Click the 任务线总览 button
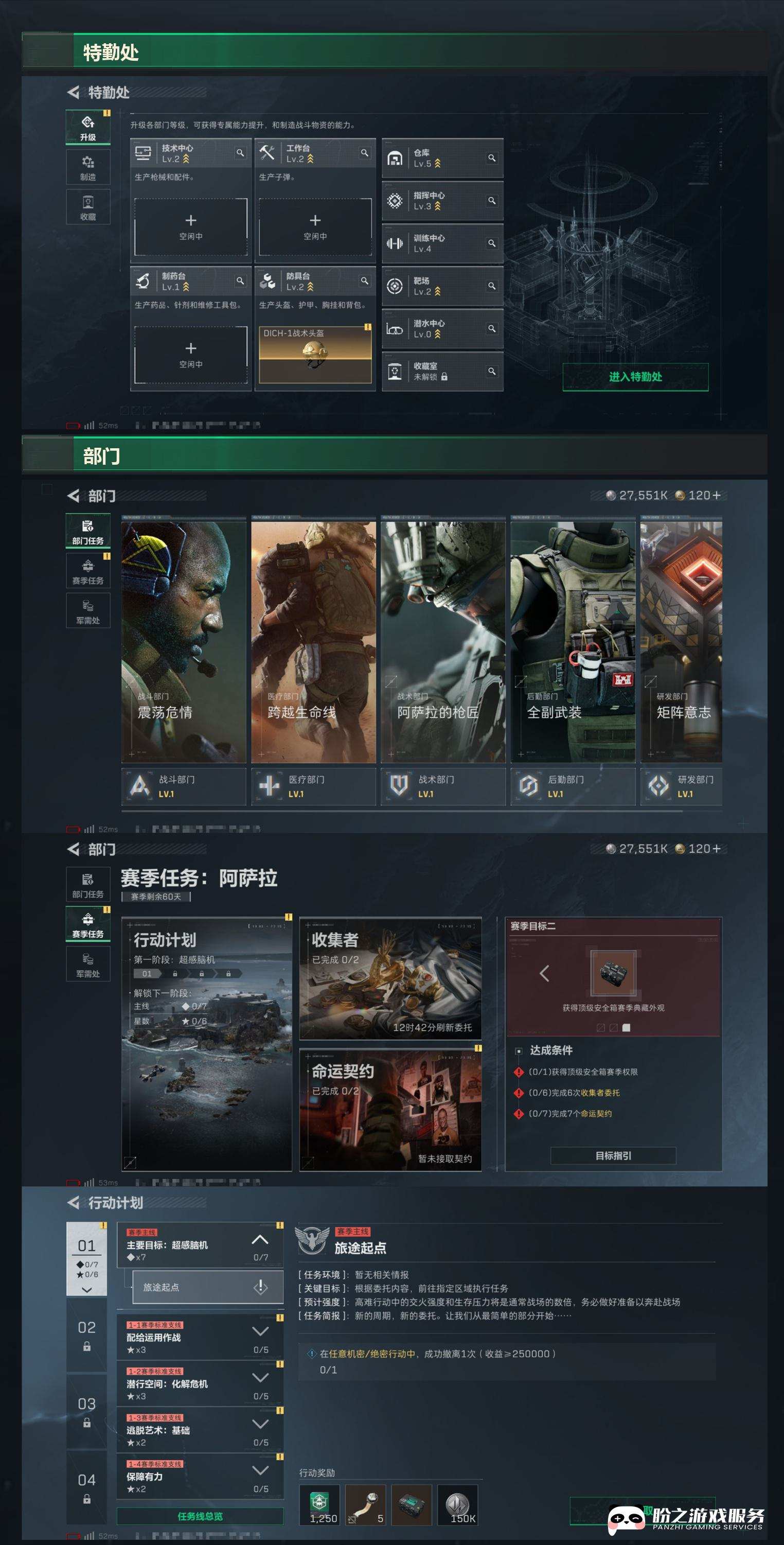Viewport: 784px width, 1545px height. click(200, 1516)
